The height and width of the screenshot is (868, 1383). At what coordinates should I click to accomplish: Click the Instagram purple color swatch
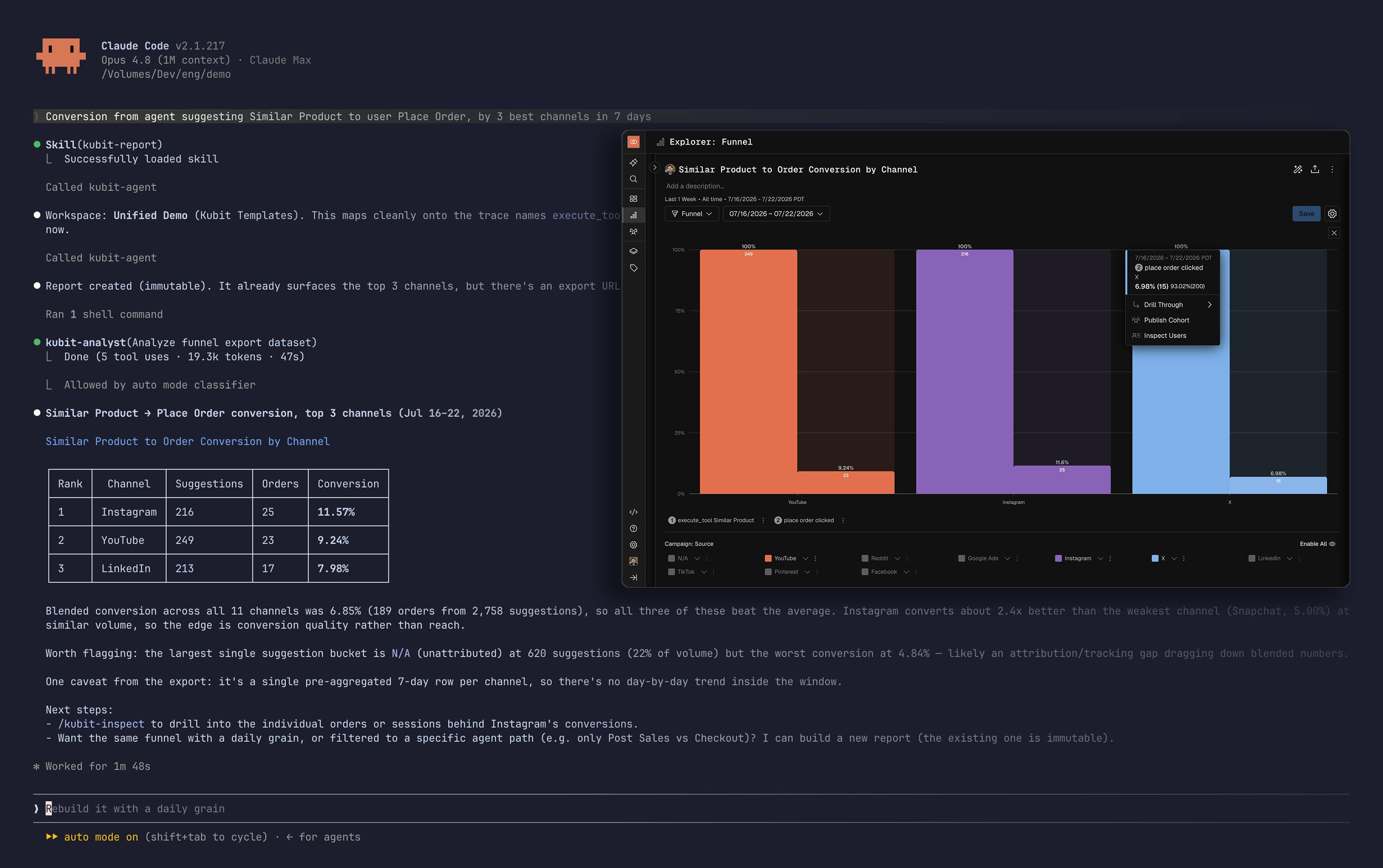(x=1058, y=558)
